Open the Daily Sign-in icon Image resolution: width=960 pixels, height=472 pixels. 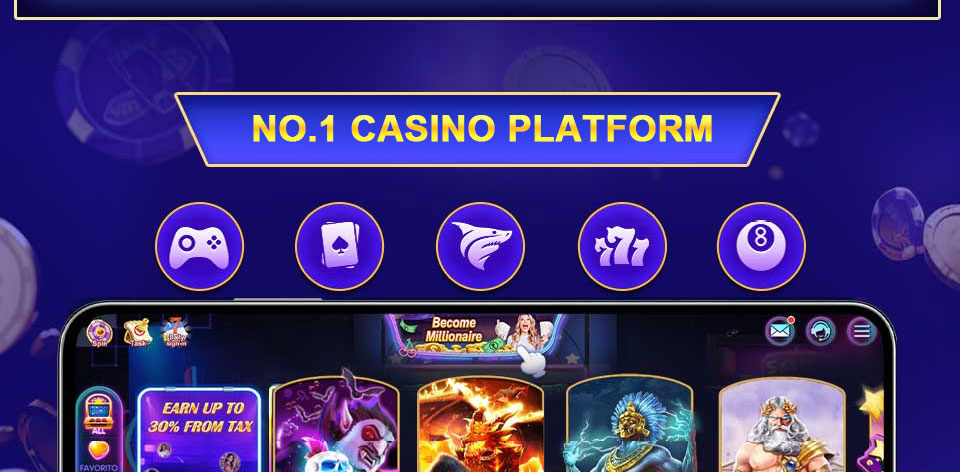click(175, 332)
